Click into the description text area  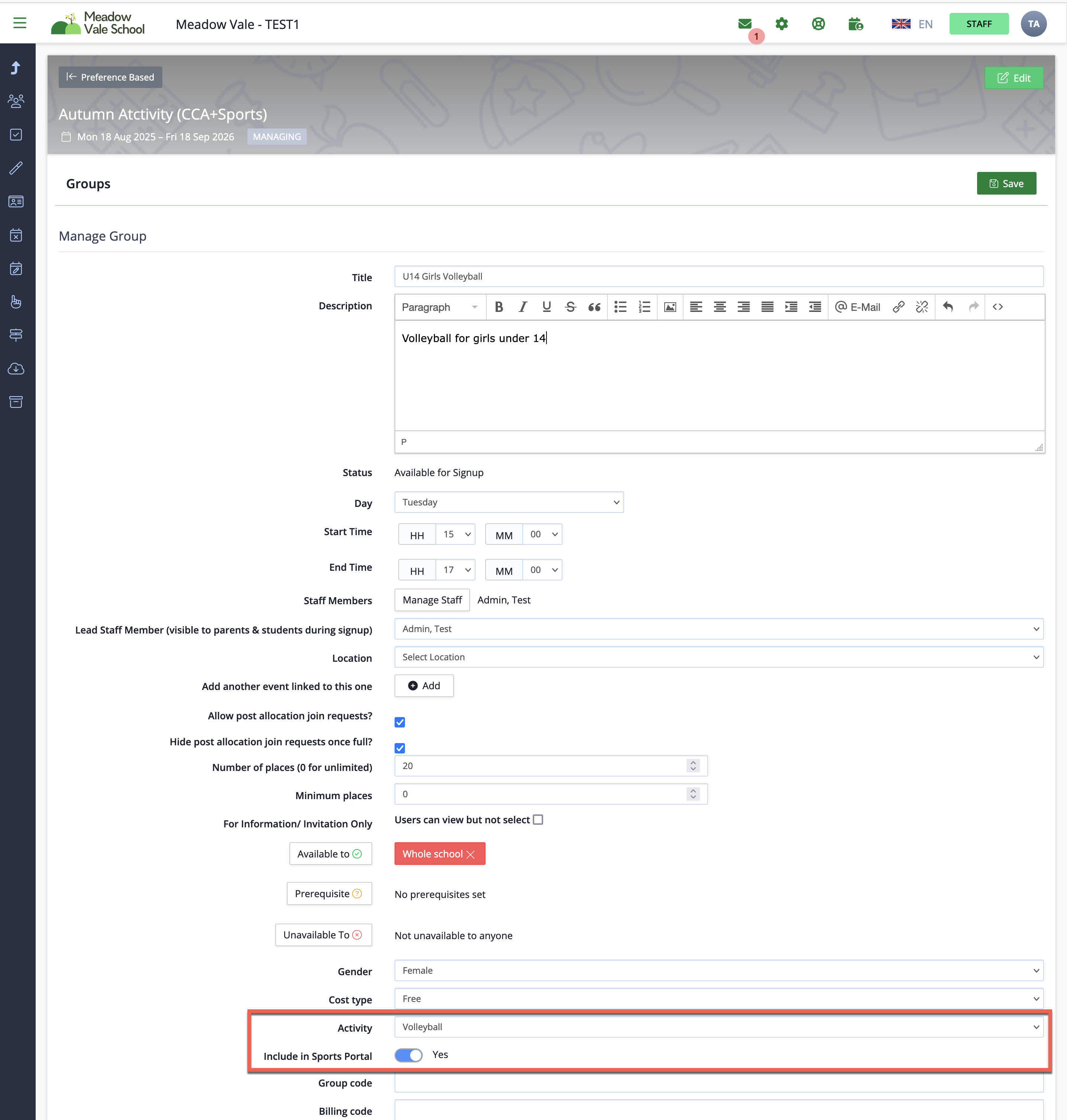pyautogui.click(x=720, y=375)
